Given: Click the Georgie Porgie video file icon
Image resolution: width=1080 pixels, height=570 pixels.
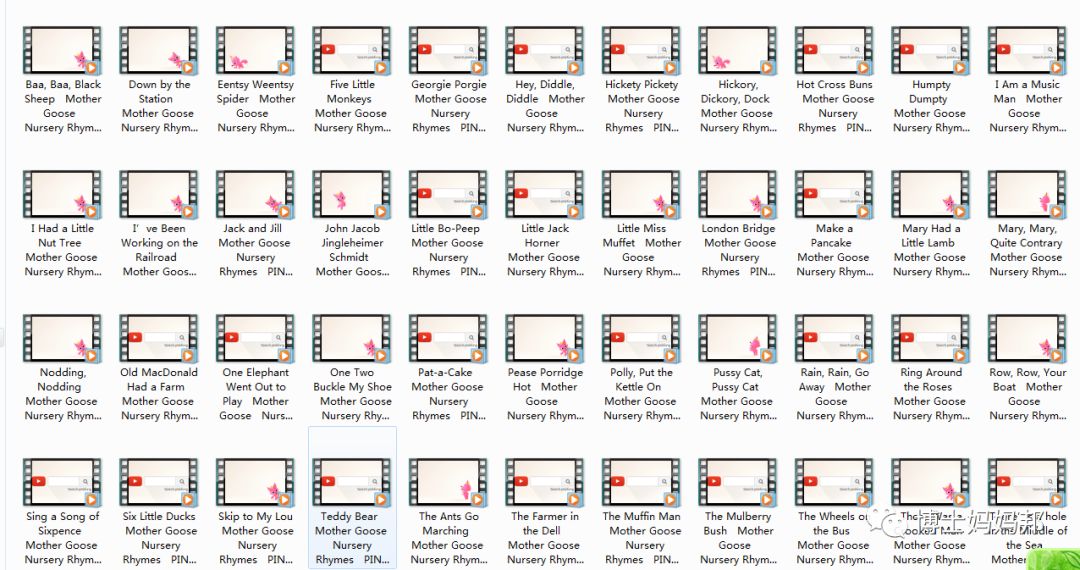Looking at the screenshot, I should coord(448,50).
